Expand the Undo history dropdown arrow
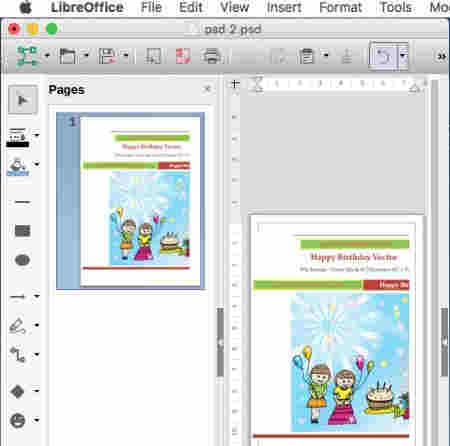Image resolution: width=450 pixels, height=446 pixels. 403,56
